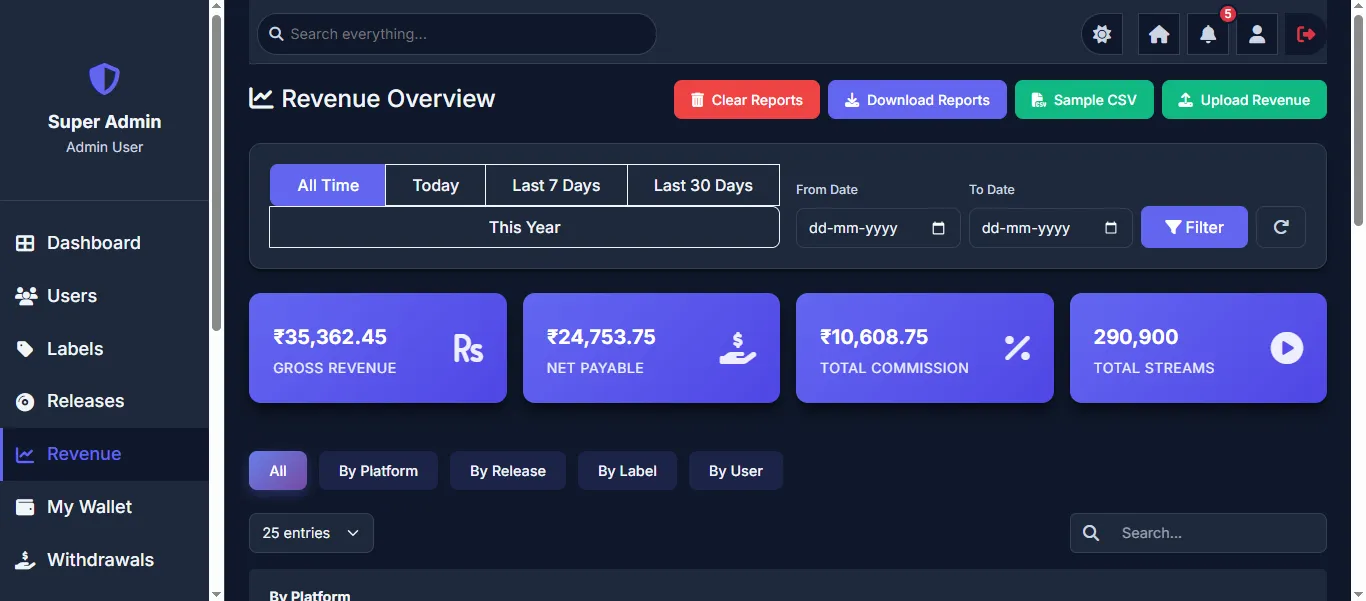Apply the Filter button

(1194, 227)
